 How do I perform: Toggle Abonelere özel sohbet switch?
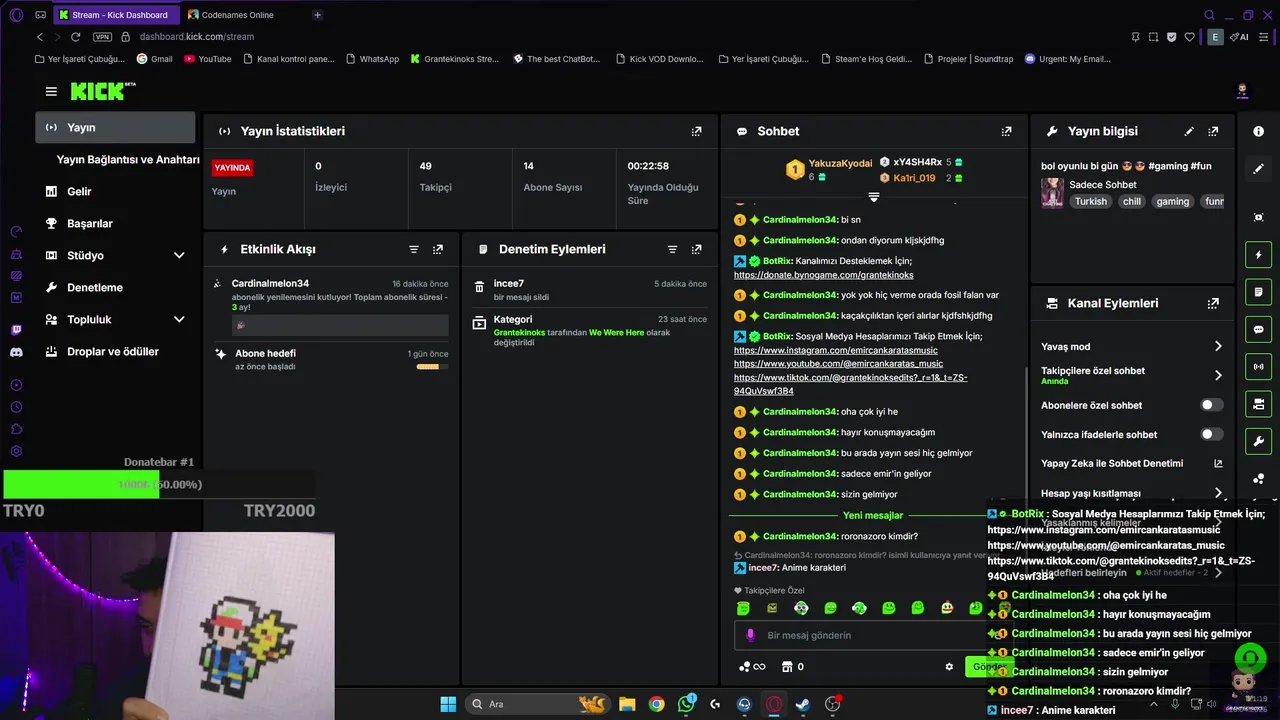coord(1211,405)
